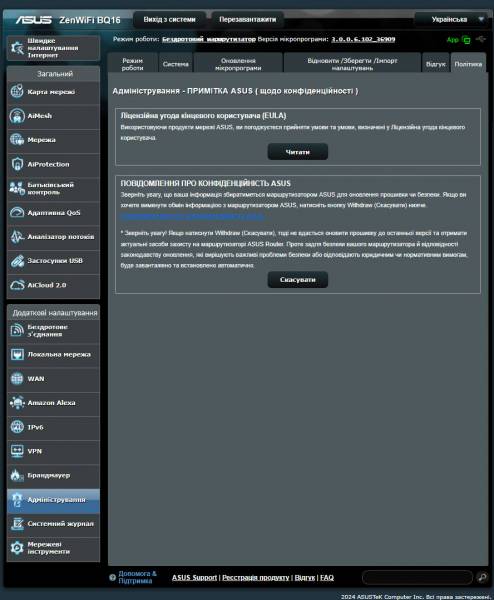Switch to Система tab
The image size is (494, 600).
click(176, 64)
